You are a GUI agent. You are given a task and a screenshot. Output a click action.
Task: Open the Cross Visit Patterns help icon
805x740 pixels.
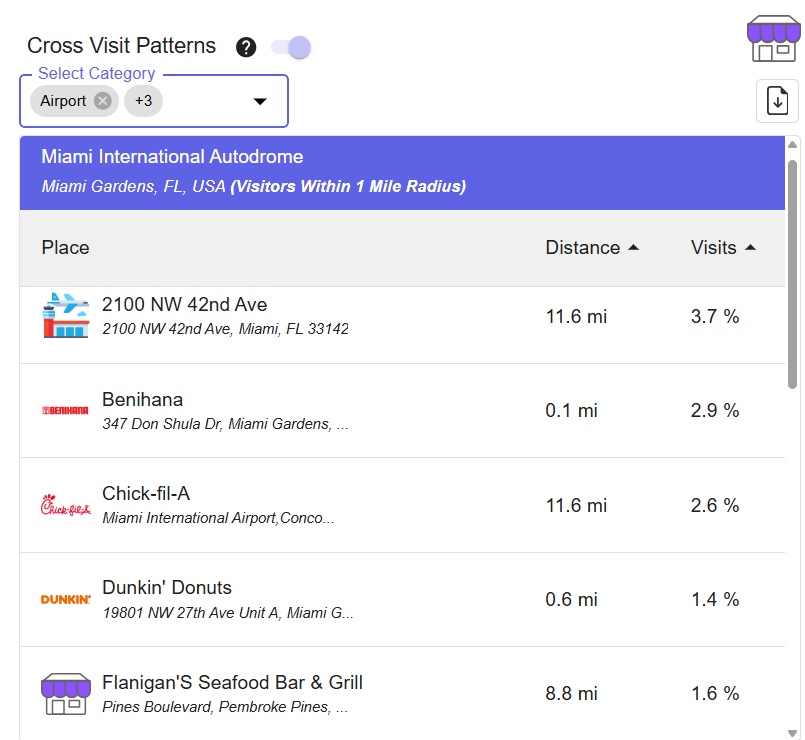(246, 47)
